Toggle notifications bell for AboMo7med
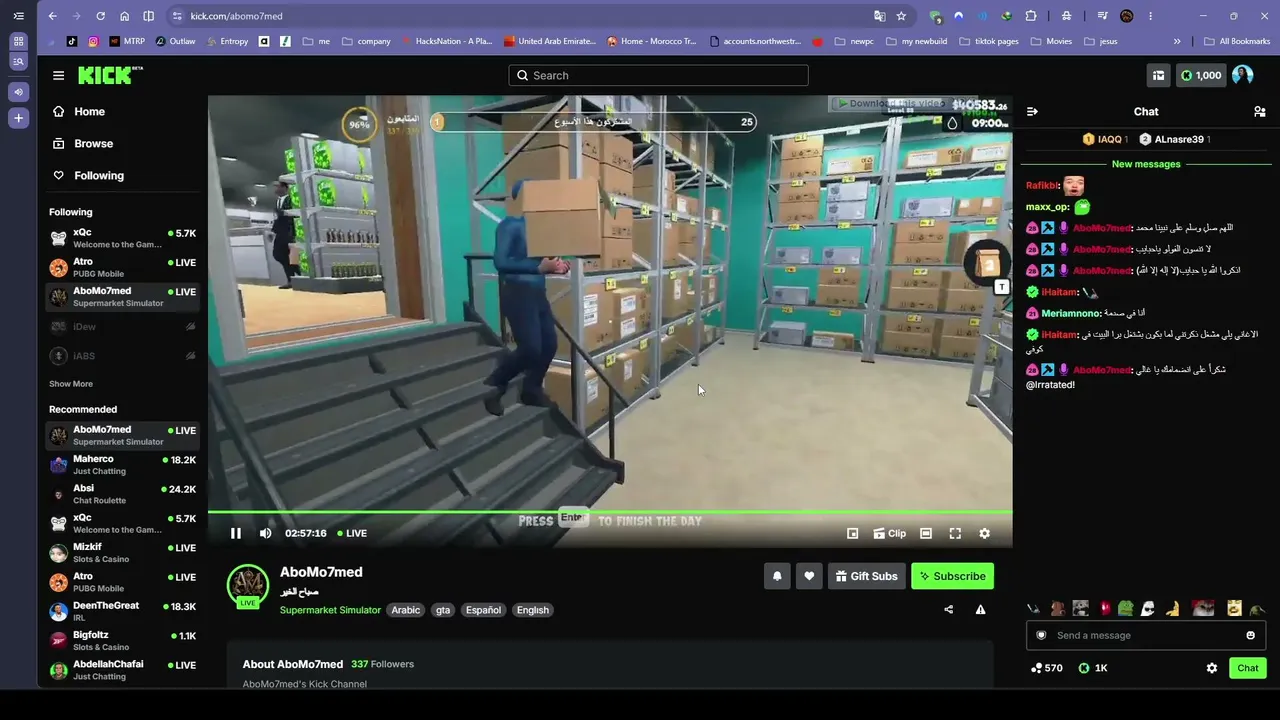Image resolution: width=1280 pixels, height=720 pixels. [x=777, y=576]
